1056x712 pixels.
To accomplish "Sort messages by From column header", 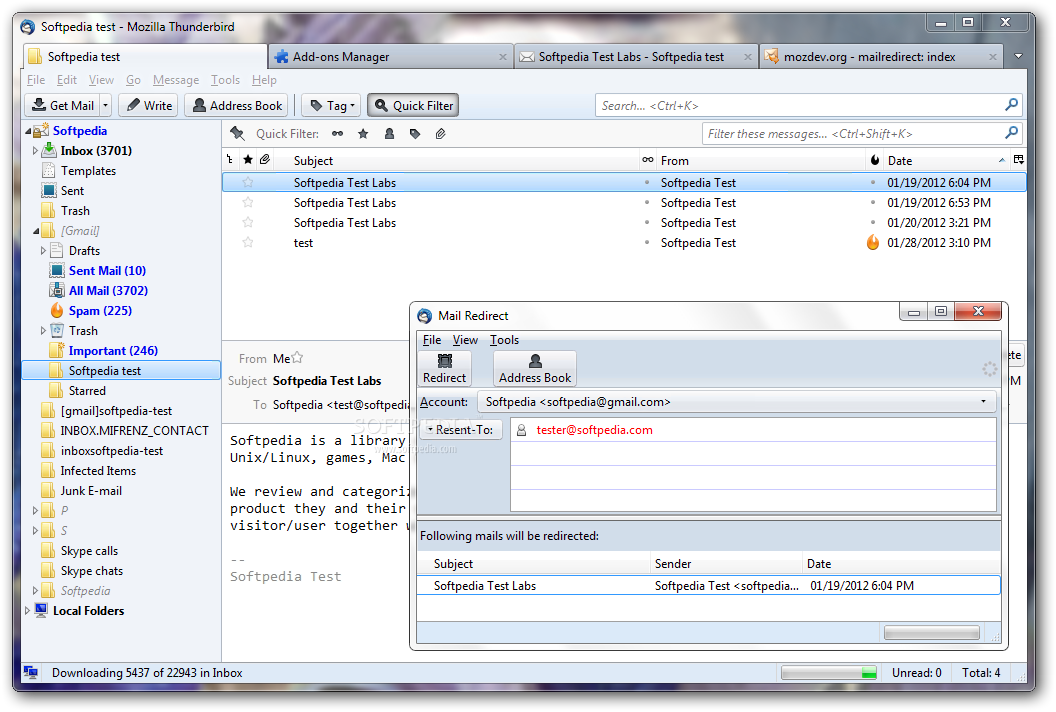I will point(760,160).
